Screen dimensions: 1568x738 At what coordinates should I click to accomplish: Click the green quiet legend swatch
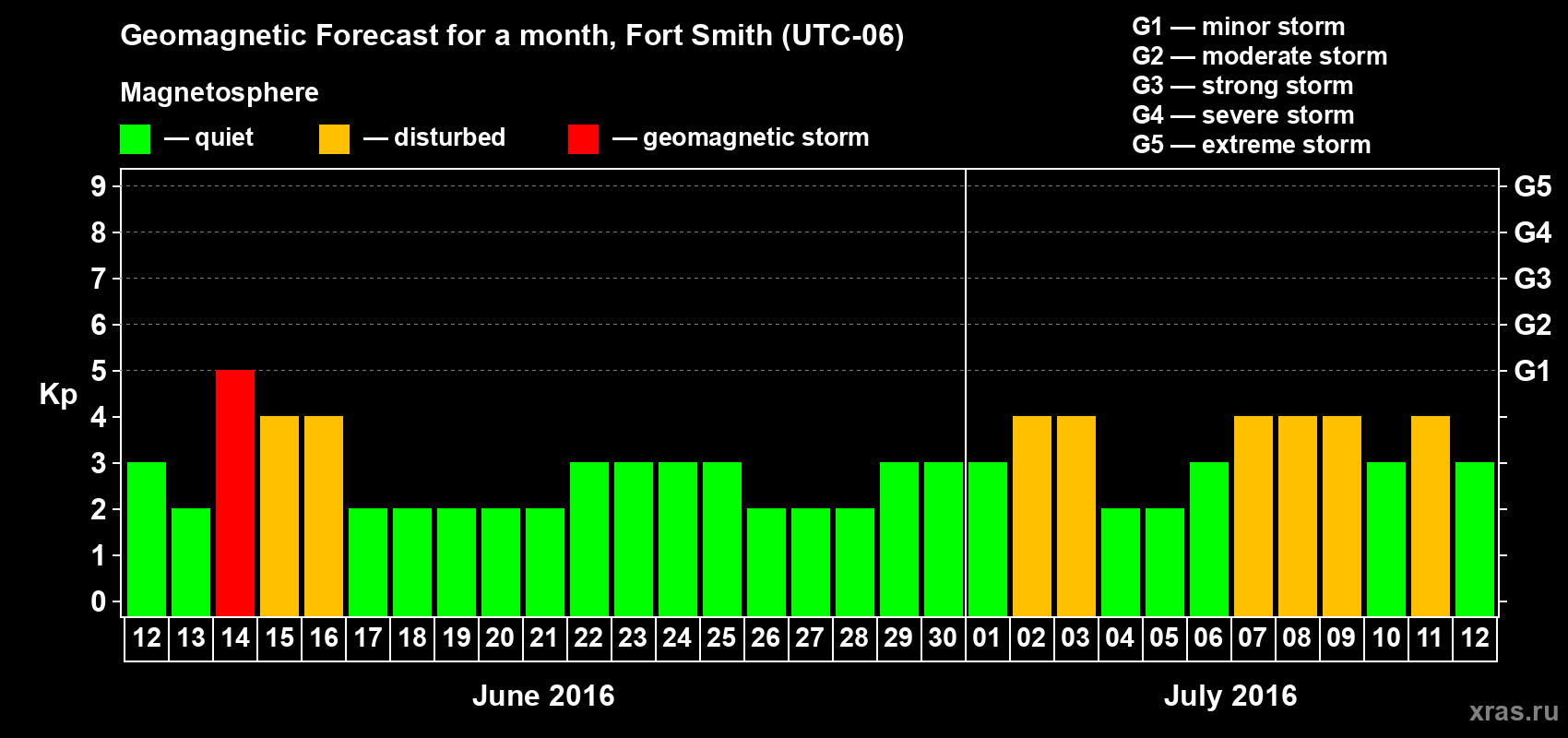[x=135, y=139]
